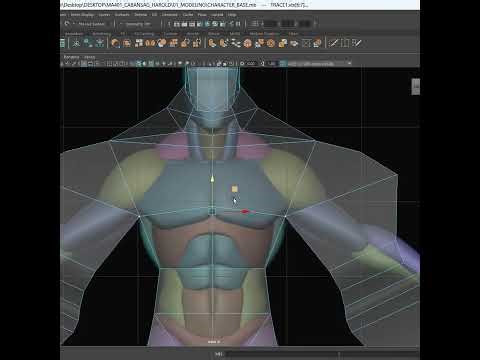Toggle the teal color management button
Viewport: 480px width, 360px height.
coord(284,63)
